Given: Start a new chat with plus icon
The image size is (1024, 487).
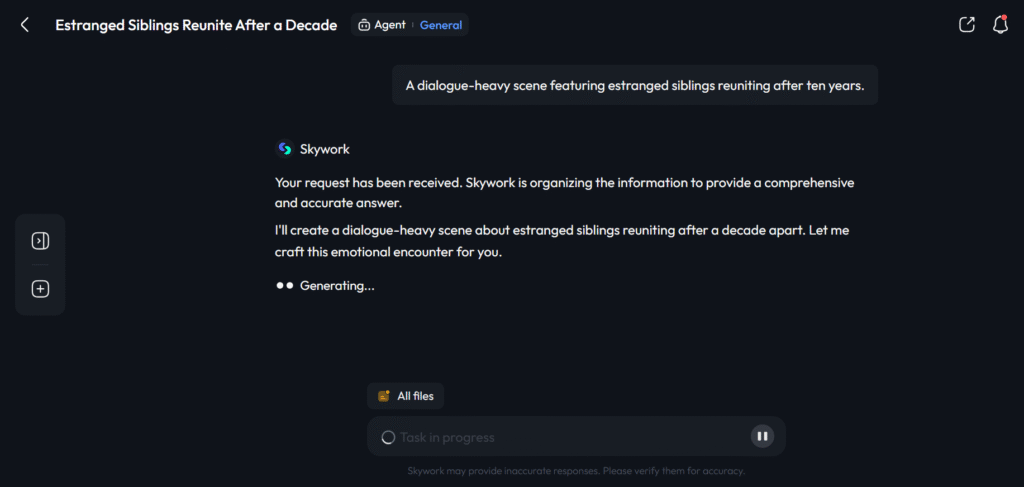Looking at the screenshot, I should pos(40,289).
